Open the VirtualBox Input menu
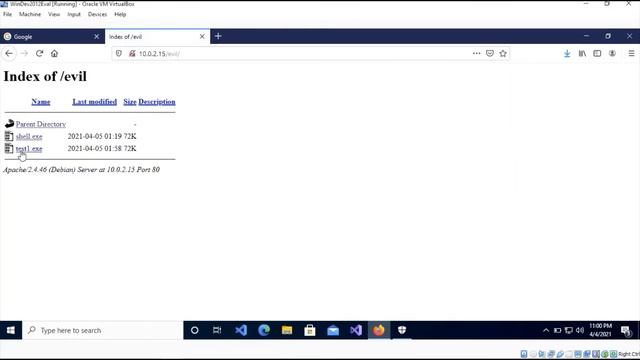Screen dimensions: 640x360 point(74,14)
